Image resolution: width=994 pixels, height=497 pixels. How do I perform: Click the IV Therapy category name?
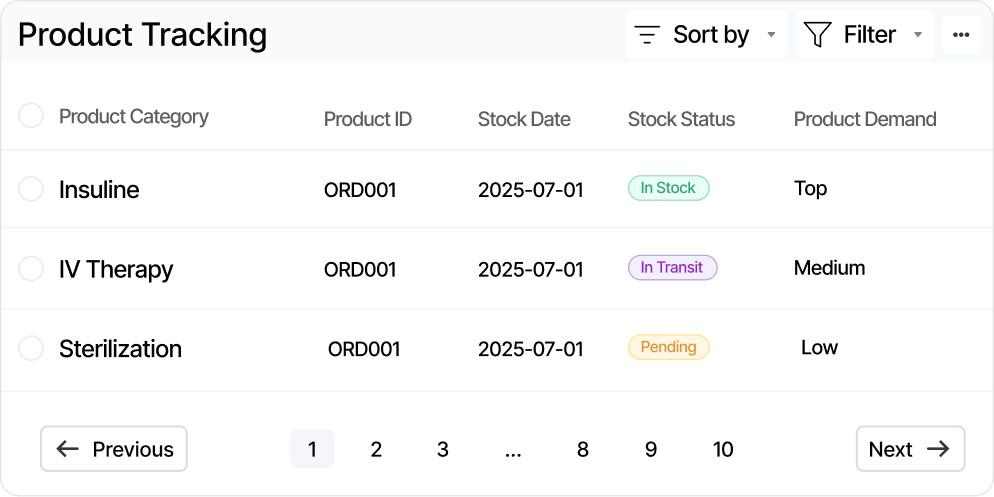click(x=116, y=269)
